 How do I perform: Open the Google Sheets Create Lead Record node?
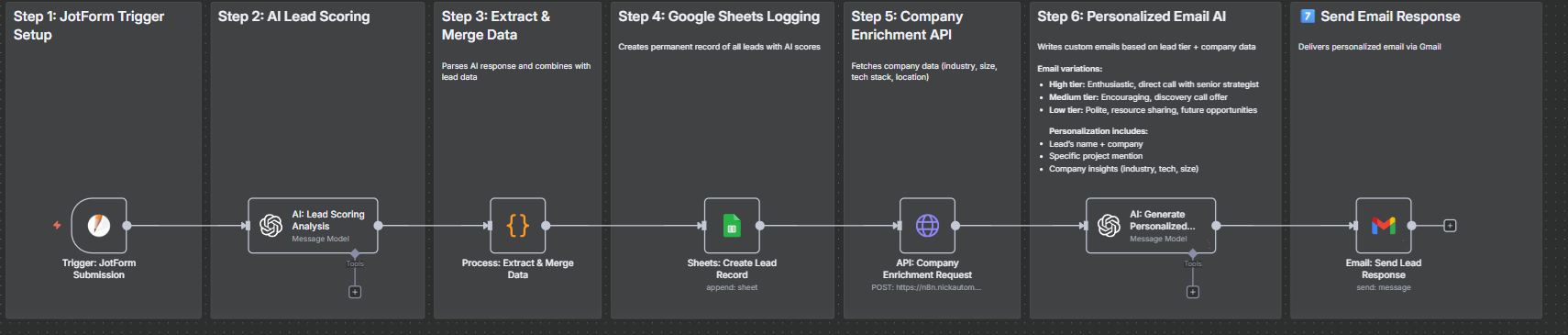tap(732, 226)
